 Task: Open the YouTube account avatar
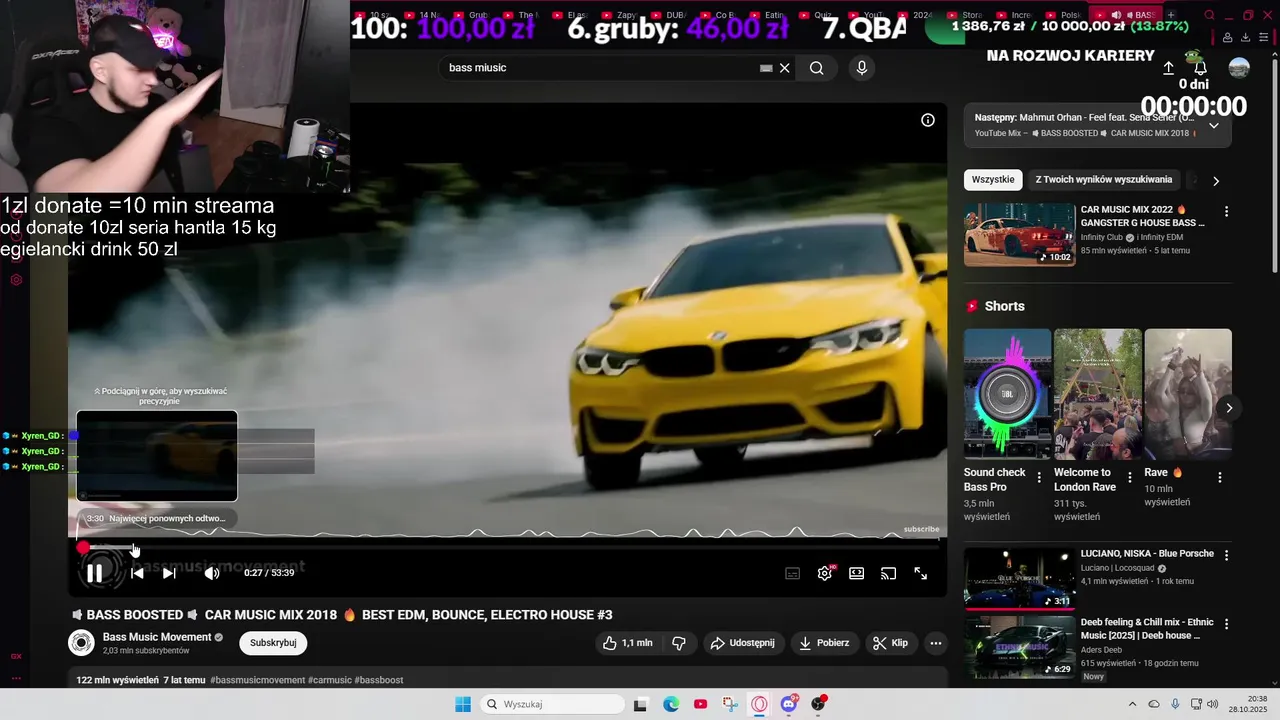tap(1239, 68)
